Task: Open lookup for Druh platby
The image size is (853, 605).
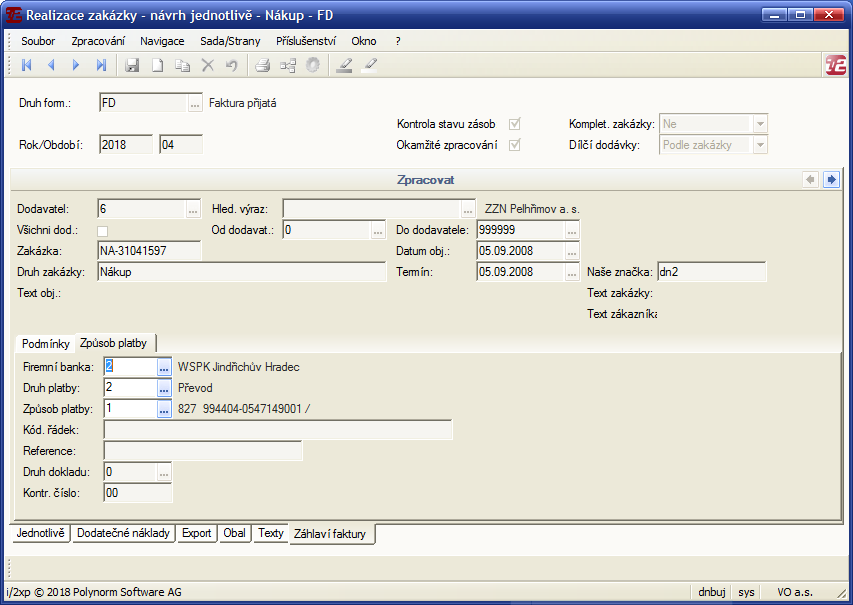Action: 164,388
